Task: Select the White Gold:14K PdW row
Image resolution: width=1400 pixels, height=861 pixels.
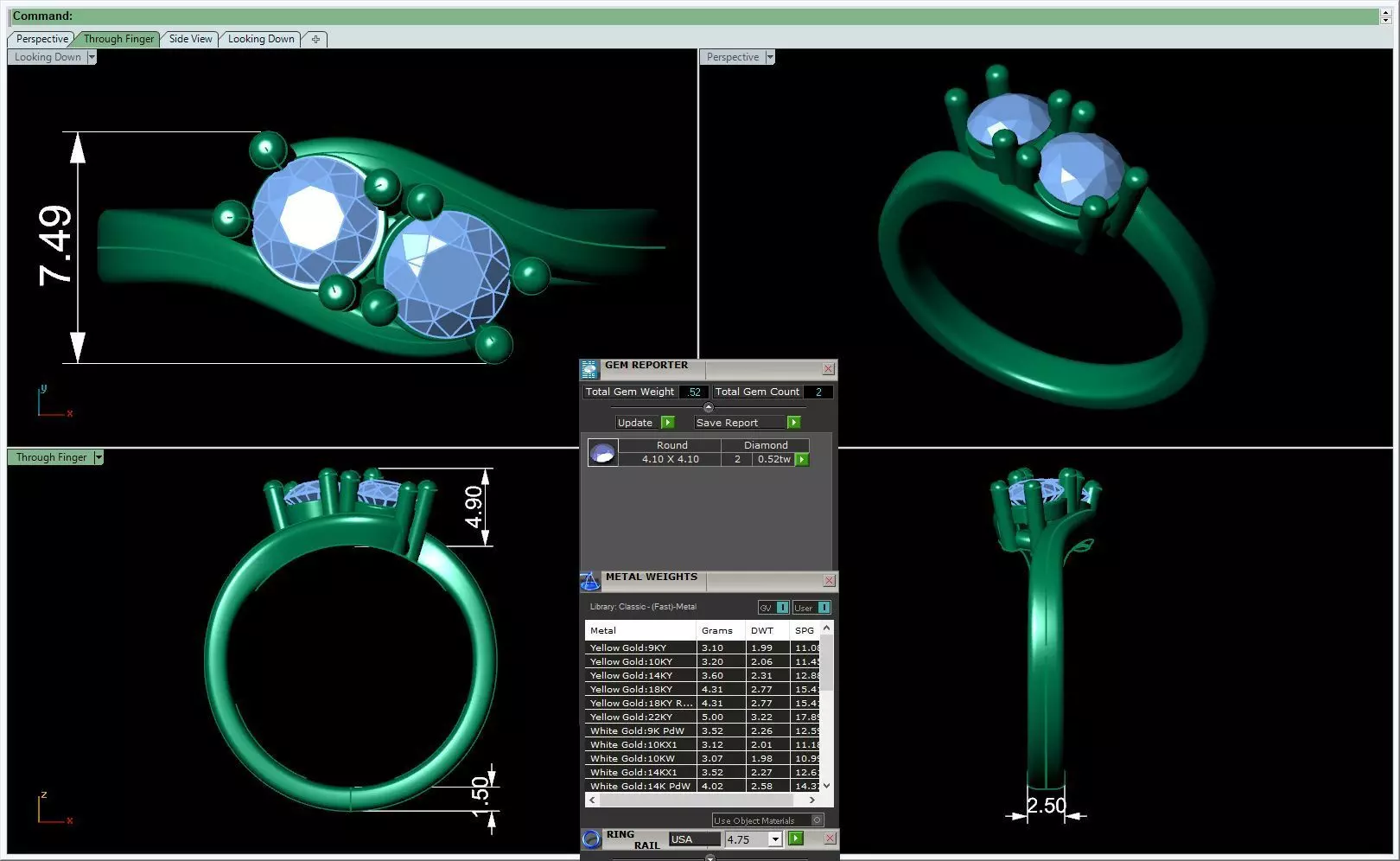Action: click(x=703, y=786)
